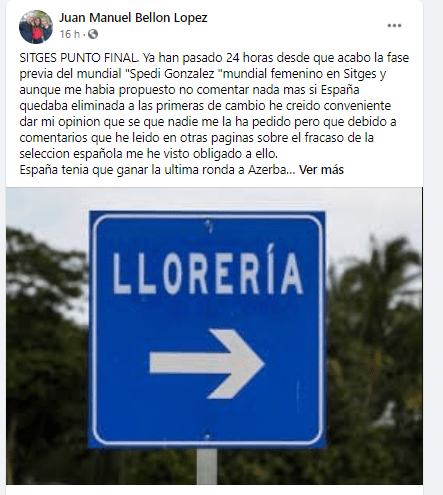443x495 pixels.
Task: Click the author name Juan Manuel Bellon Lopez
Action: coord(133,18)
